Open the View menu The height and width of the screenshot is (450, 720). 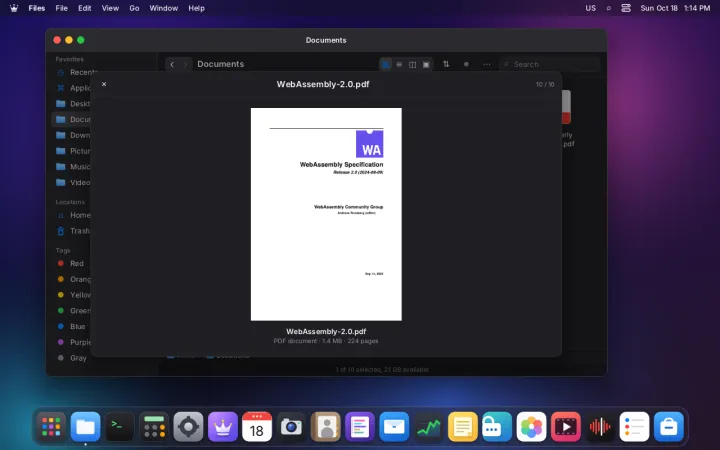110,8
